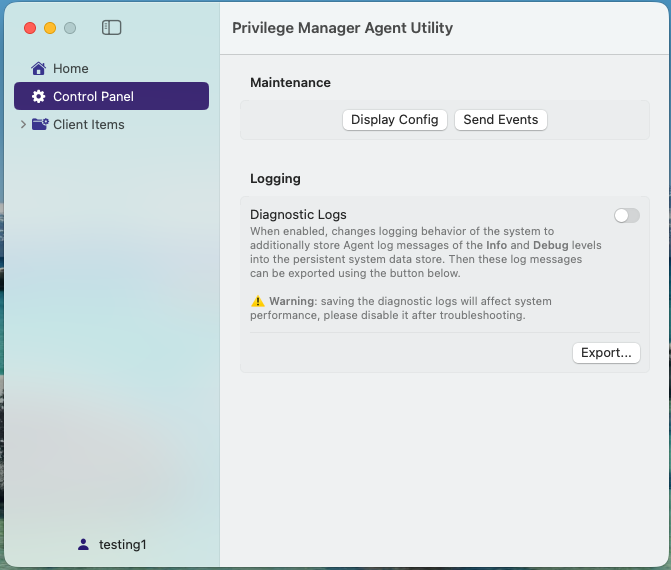Click the Privilege Manager Agent Utility title
Image resolution: width=671 pixels, height=570 pixels.
342,28
